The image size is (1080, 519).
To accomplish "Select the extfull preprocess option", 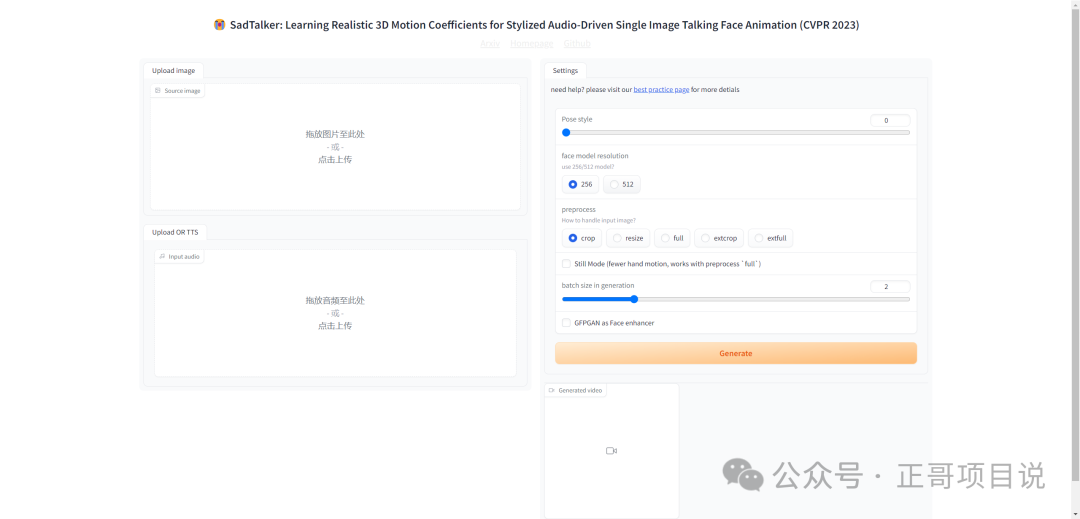I will 759,238.
